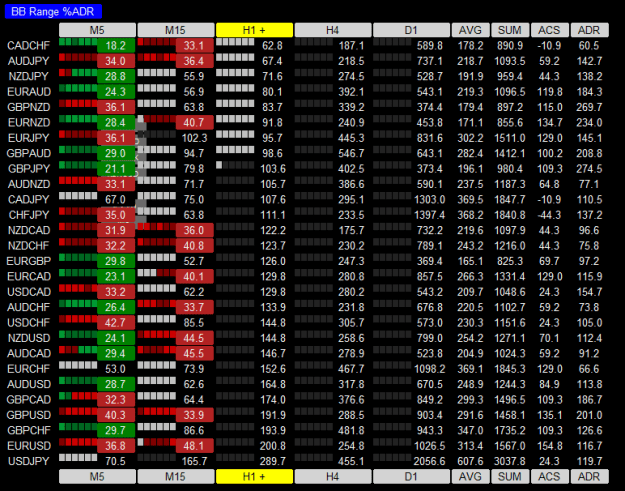The height and width of the screenshot is (491, 625).
Task: Sort by top AVG column header
Action: (470, 30)
